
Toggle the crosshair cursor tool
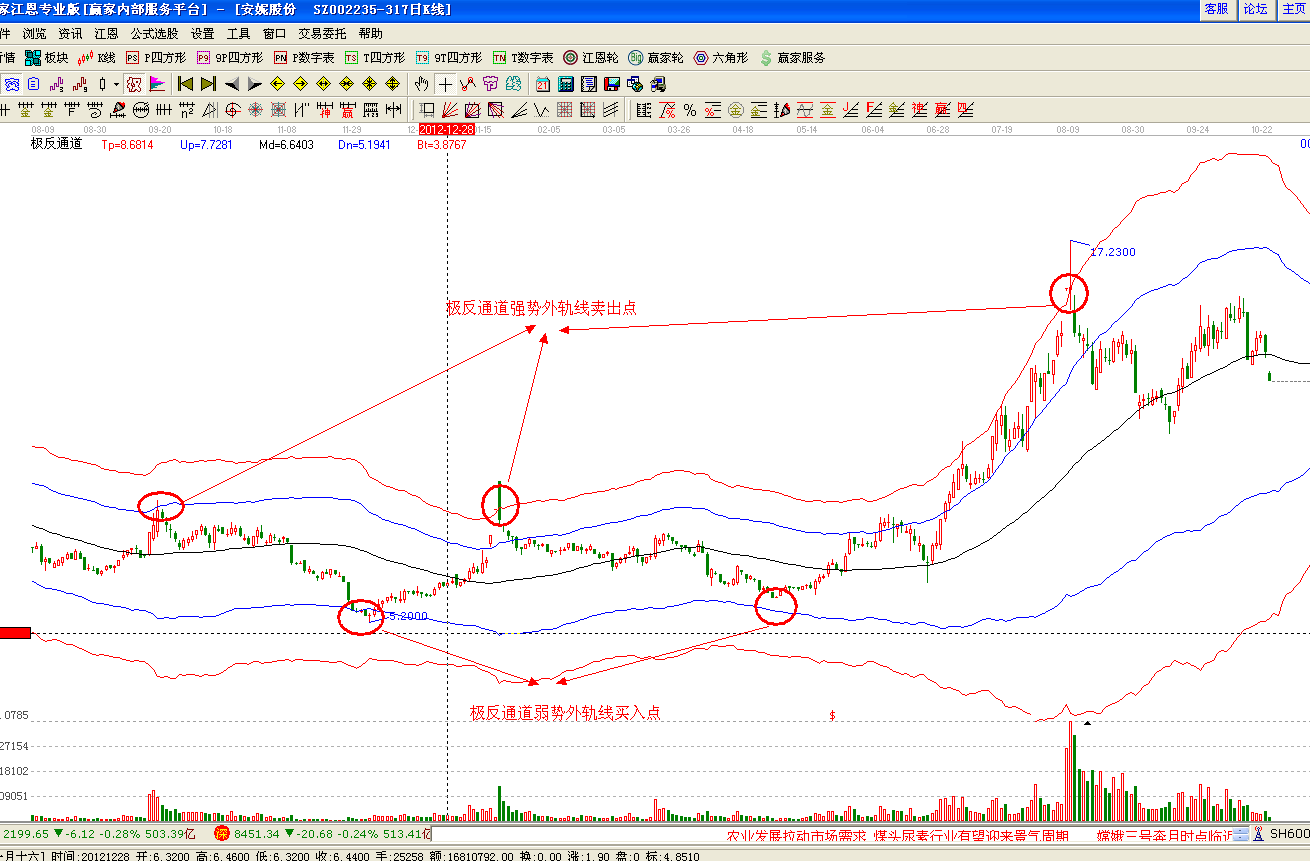tap(444, 84)
